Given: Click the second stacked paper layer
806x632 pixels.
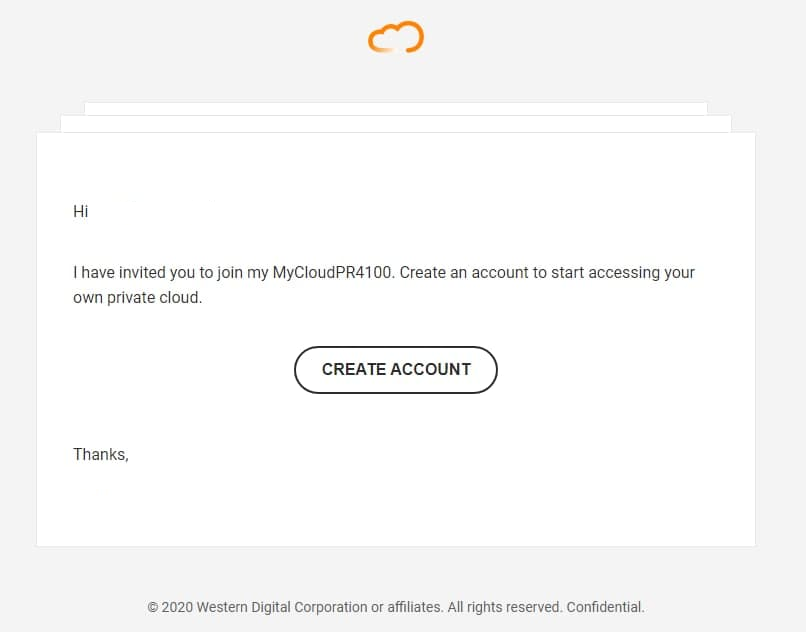Looking at the screenshot, I should click(x=396, y=124).
